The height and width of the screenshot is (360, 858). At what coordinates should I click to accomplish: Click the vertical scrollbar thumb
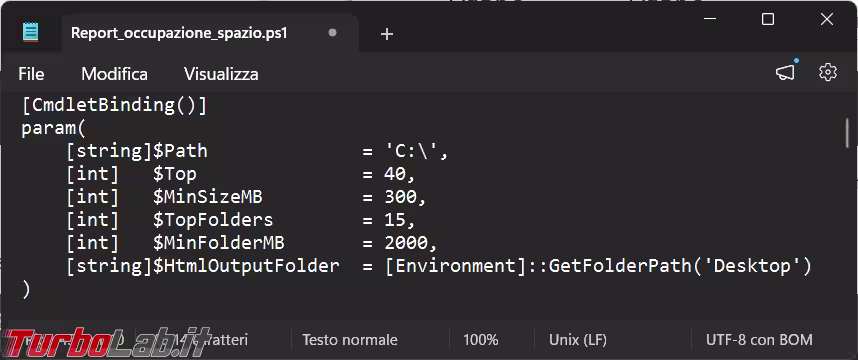pos(849,131)
